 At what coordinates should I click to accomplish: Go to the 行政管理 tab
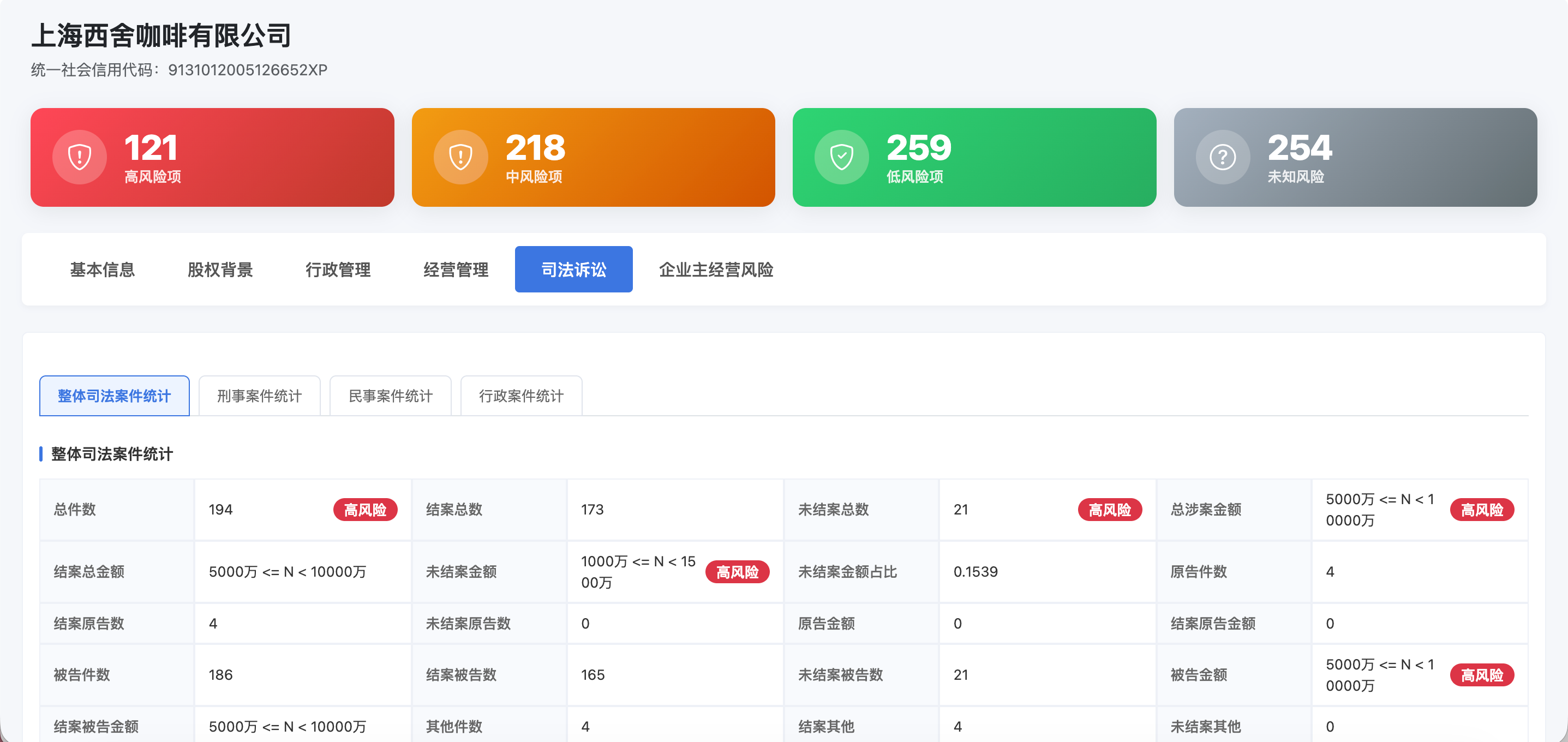338,269
